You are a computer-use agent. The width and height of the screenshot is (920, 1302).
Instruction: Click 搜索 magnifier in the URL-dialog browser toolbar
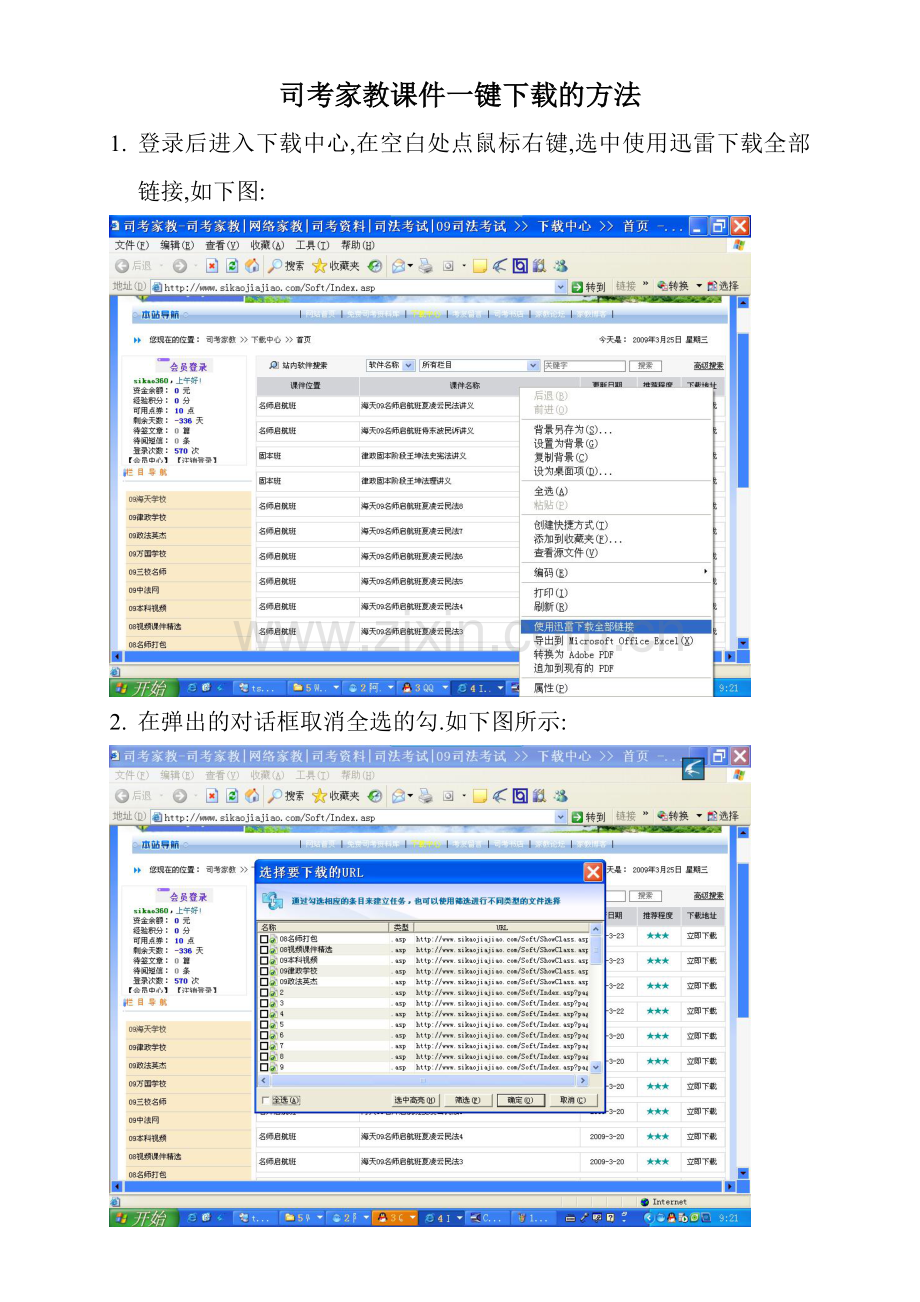[274, 796]
